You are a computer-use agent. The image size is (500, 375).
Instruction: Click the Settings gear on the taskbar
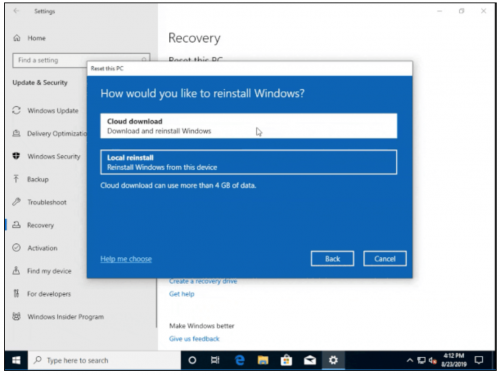click(x=333, y=360)
